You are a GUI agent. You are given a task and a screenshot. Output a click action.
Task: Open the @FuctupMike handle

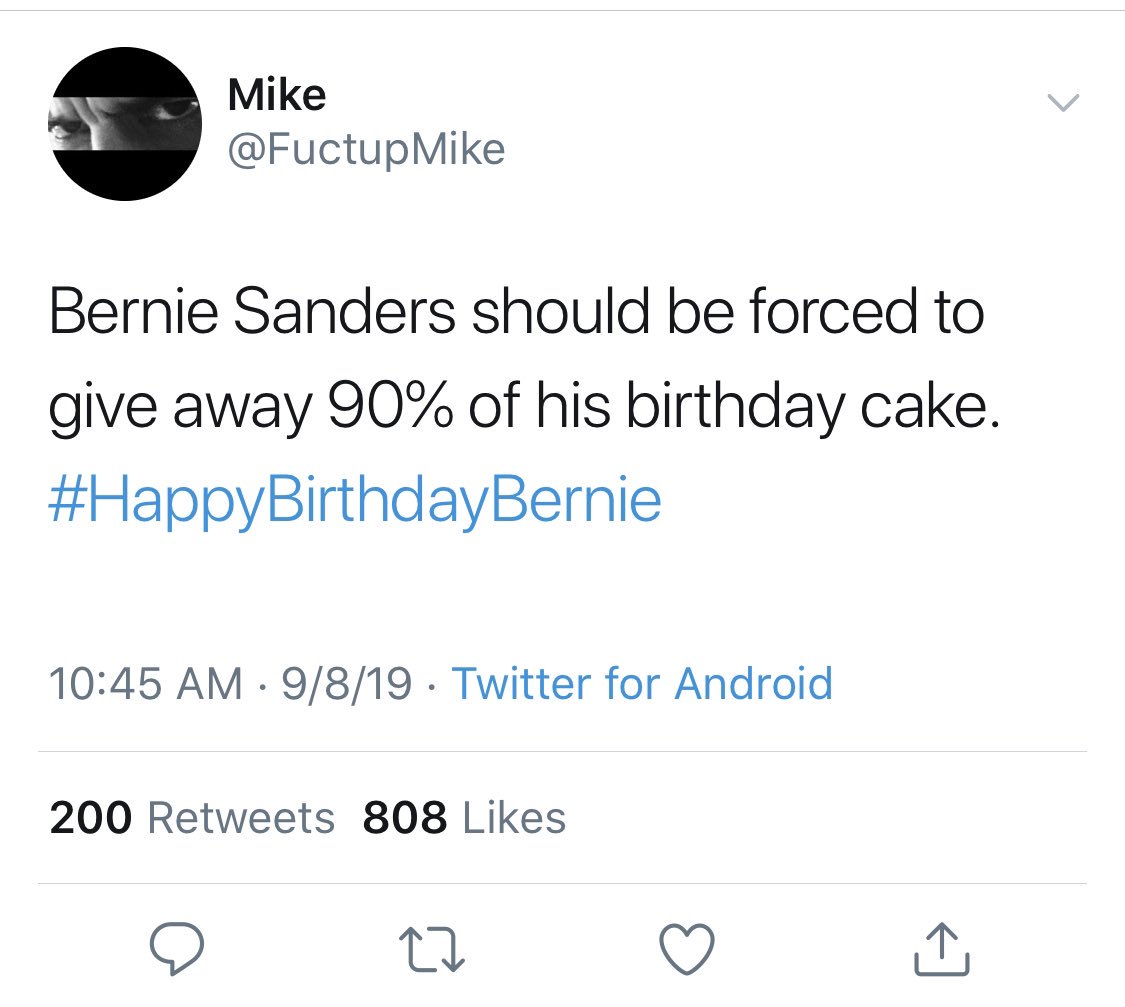(367, 150)
